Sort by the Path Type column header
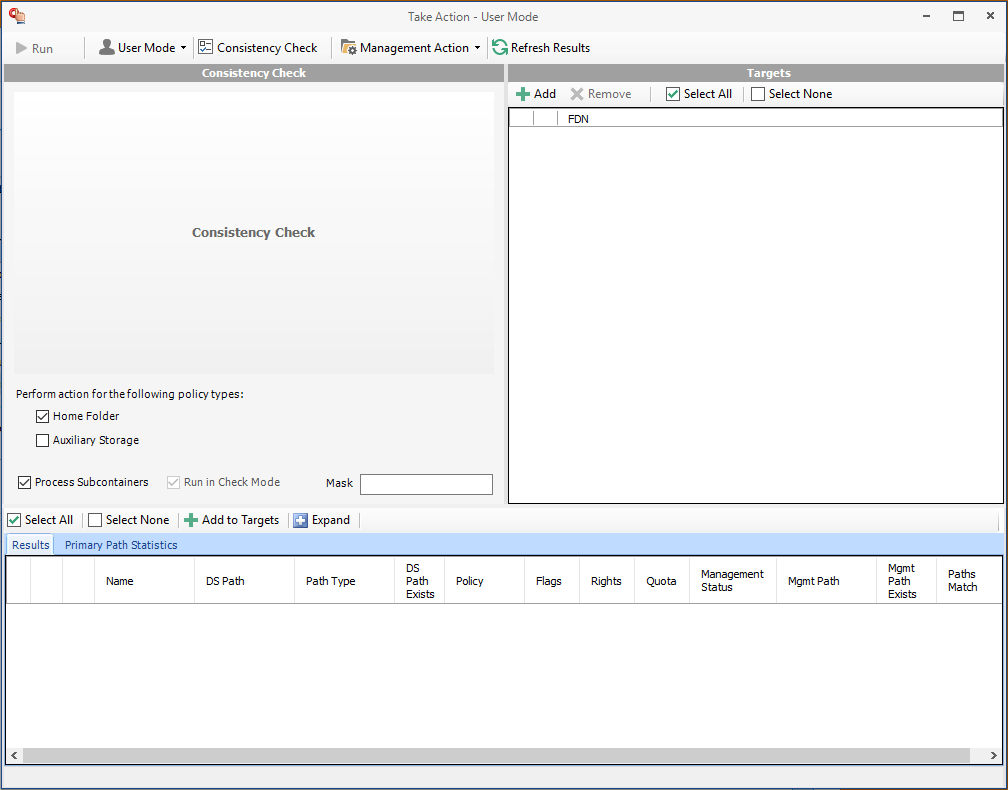 click(x=345, y=581)
